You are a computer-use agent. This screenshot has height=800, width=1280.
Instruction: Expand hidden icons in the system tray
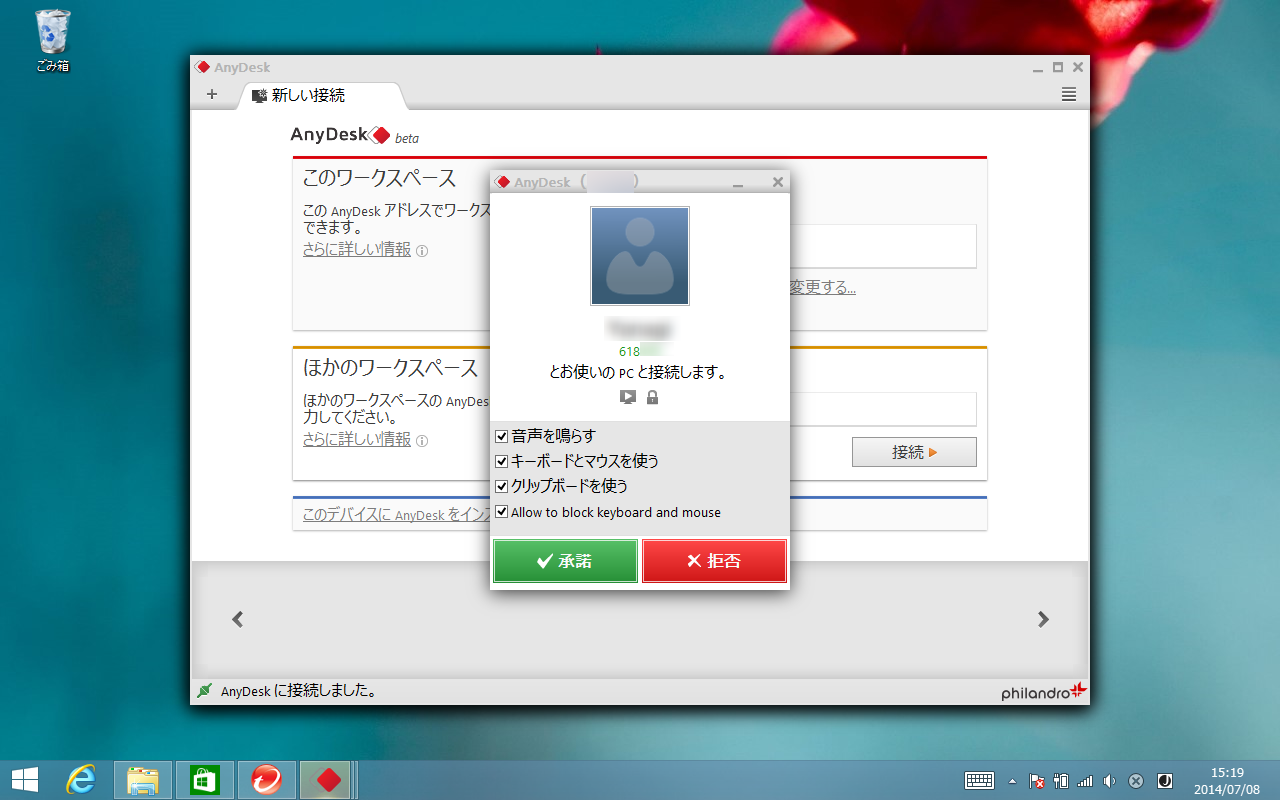1013,781
